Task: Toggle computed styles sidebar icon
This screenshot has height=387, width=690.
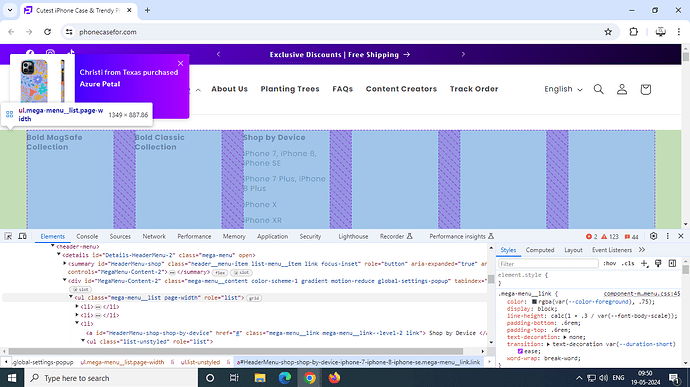Action: click(x=672, y=263)
